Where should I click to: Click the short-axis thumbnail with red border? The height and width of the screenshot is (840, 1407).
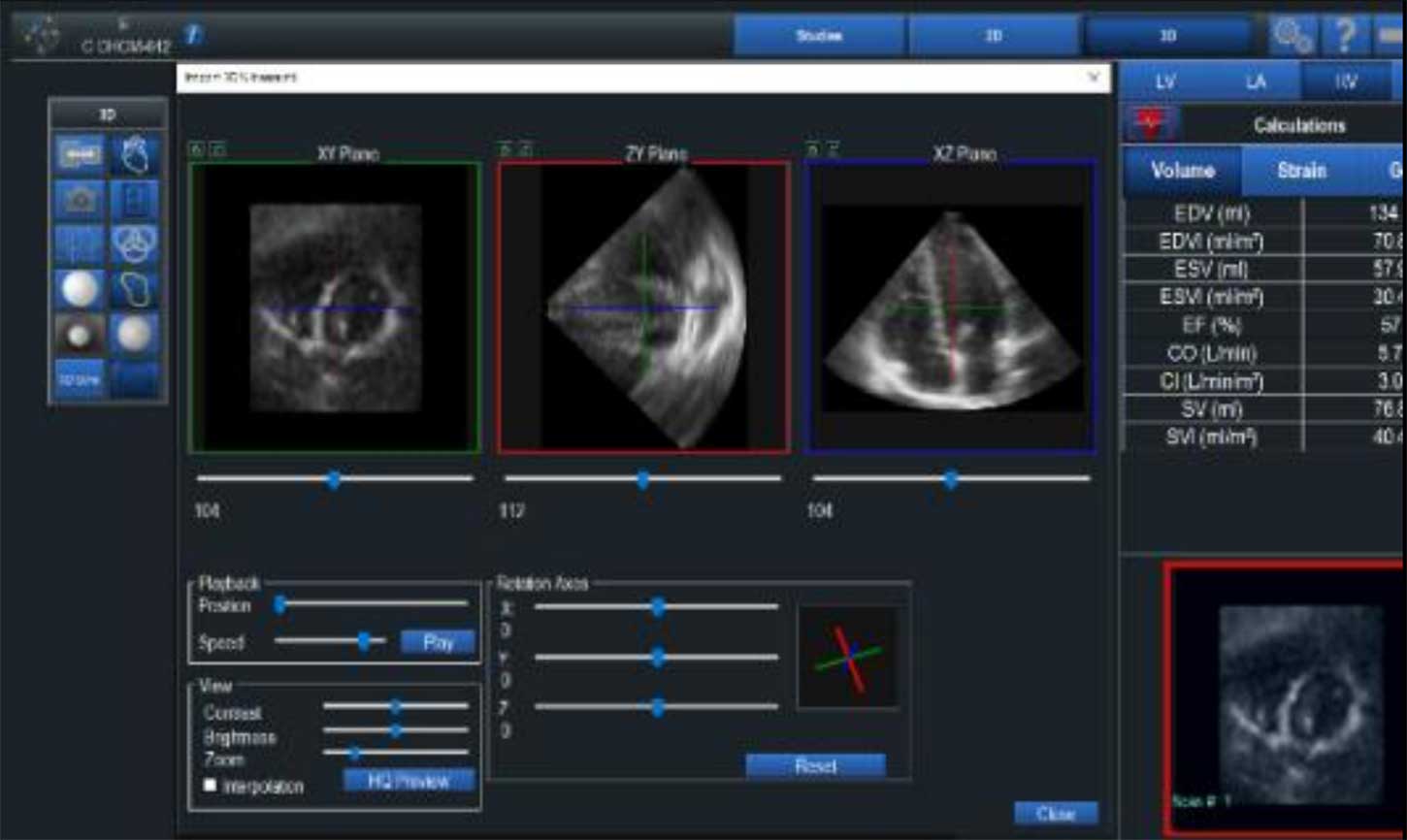coord(1286,698)
